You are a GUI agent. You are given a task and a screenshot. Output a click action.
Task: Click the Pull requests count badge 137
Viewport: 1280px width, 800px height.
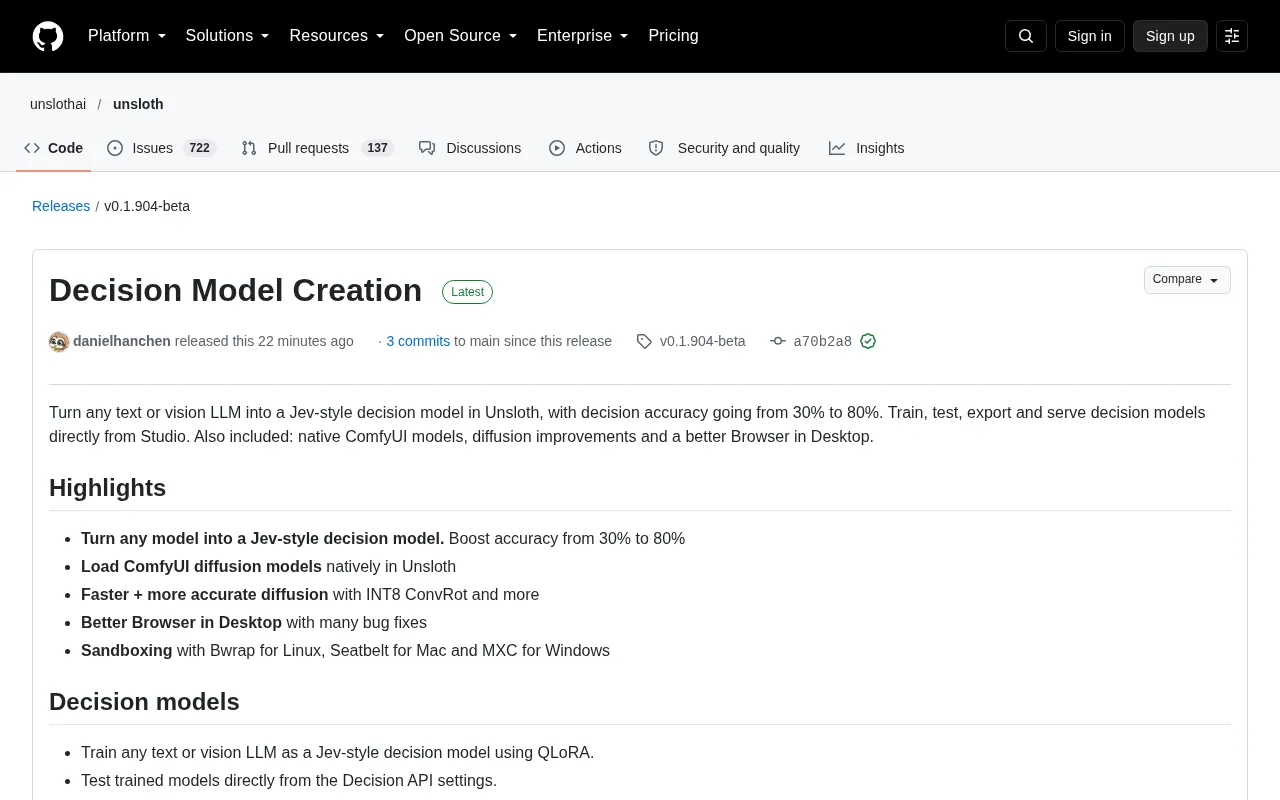click(377, 148)
